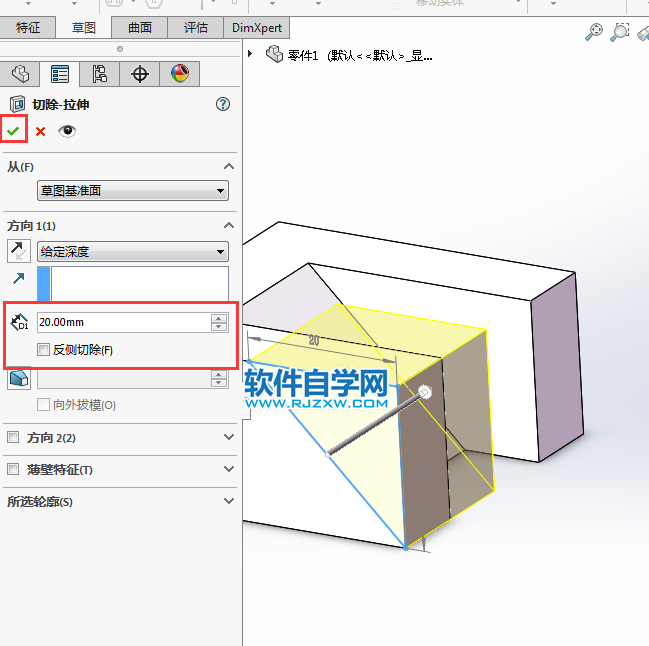This screenshot has width=649, height=646.
Task: Open the DimXpertManager crosshair tab
Action: point(140,74)
